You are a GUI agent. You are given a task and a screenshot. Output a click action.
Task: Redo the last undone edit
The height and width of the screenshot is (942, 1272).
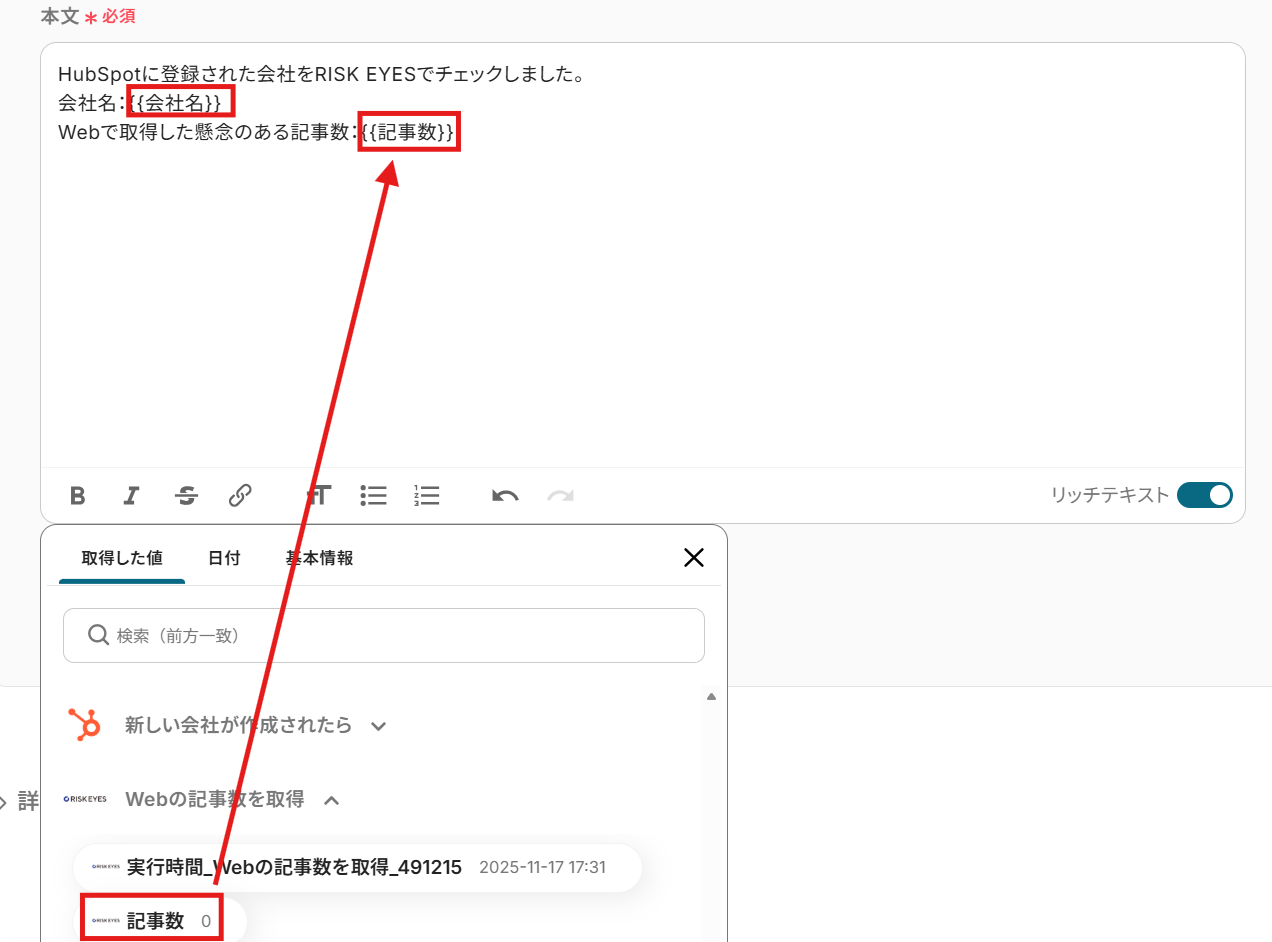(560, 495)
